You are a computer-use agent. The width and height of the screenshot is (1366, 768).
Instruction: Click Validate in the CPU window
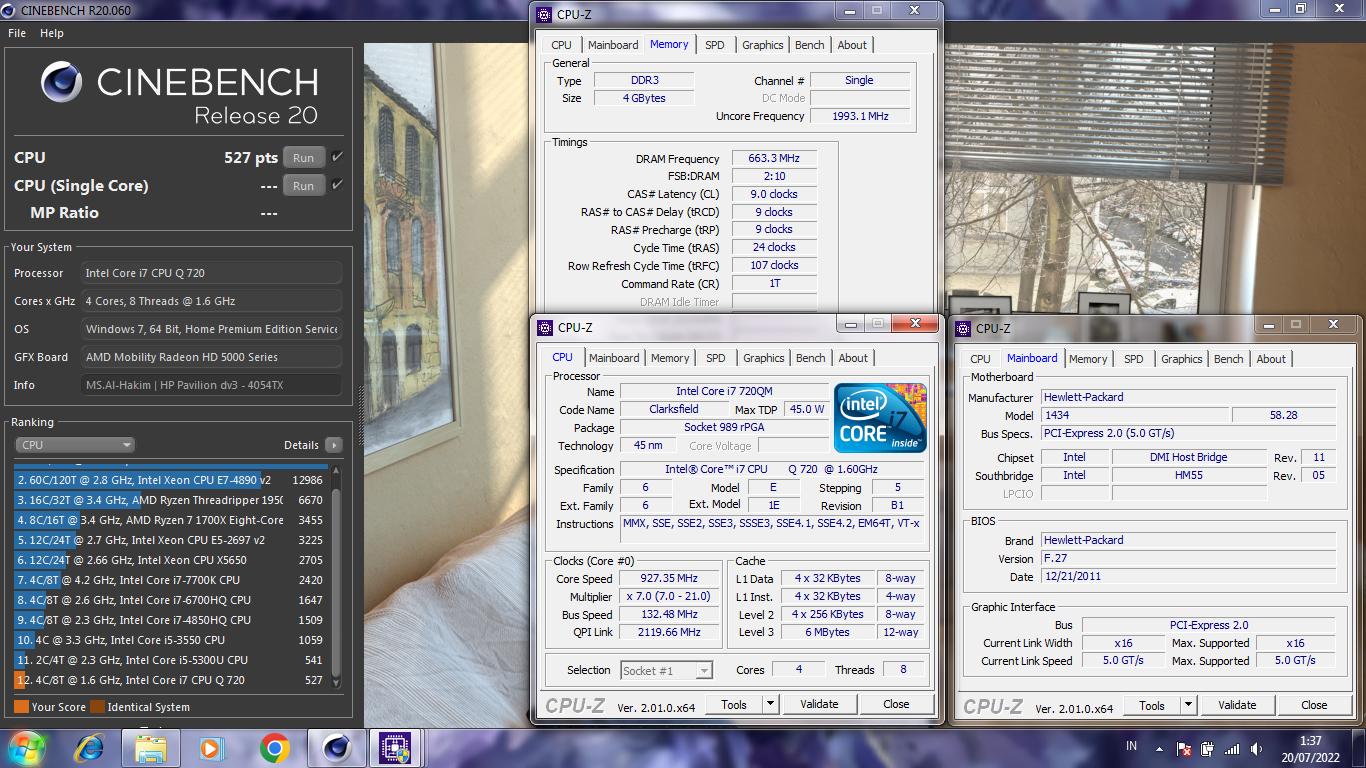tap(819, 704)
